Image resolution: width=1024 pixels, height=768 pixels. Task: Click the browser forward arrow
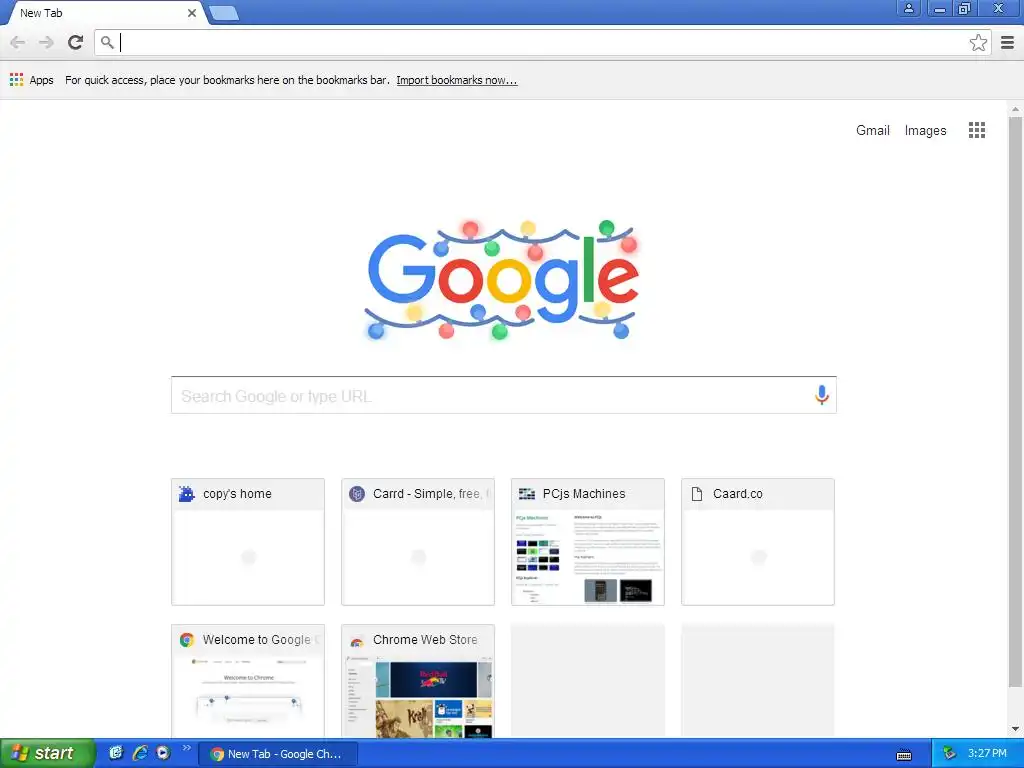click(x=46, y=43)
